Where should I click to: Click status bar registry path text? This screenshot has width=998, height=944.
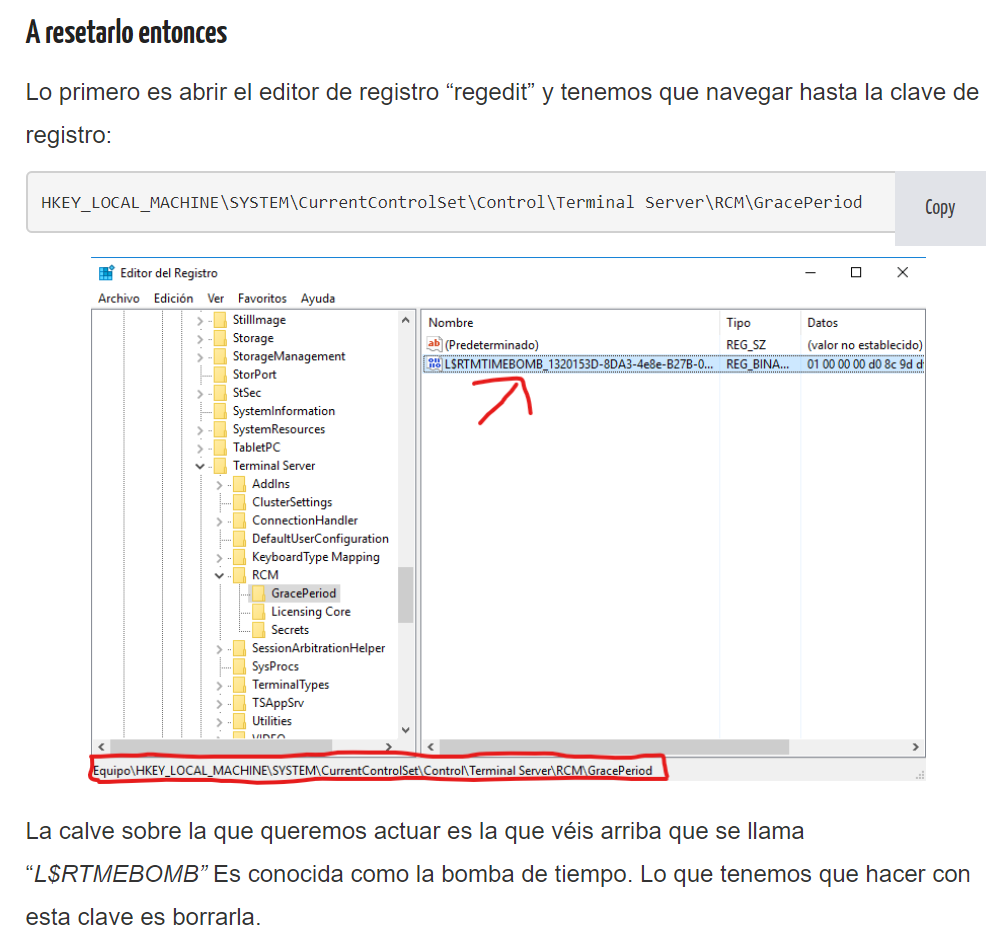pos(372,770)
